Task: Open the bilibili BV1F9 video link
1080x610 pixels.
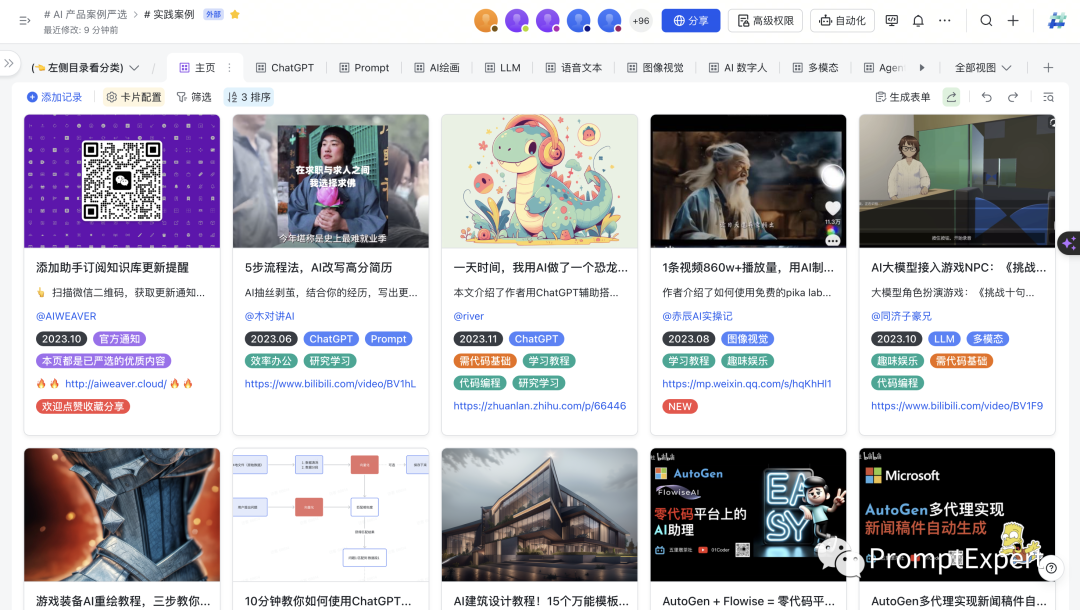Action: tap(957, 406)
